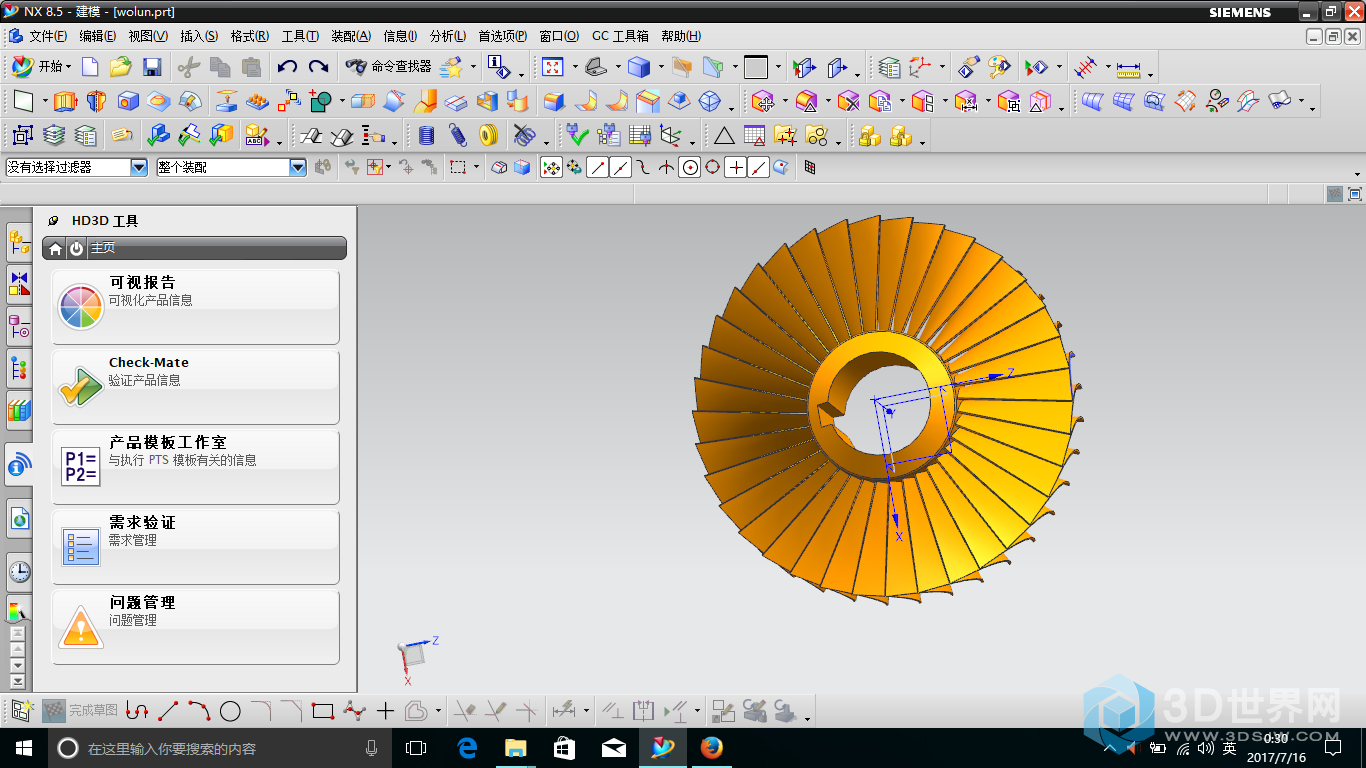
Task: Click the Move Face synchronous tool
Action: pos(763,101)
